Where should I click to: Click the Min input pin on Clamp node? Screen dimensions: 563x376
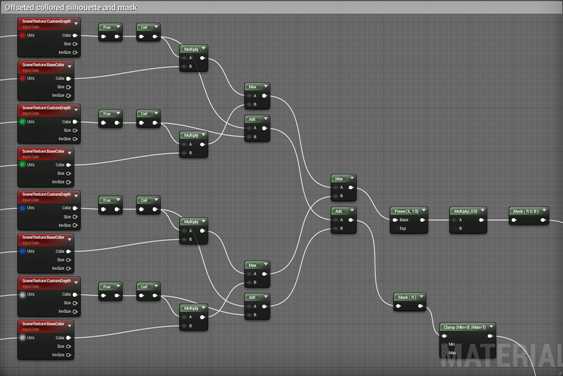[445, 344]
